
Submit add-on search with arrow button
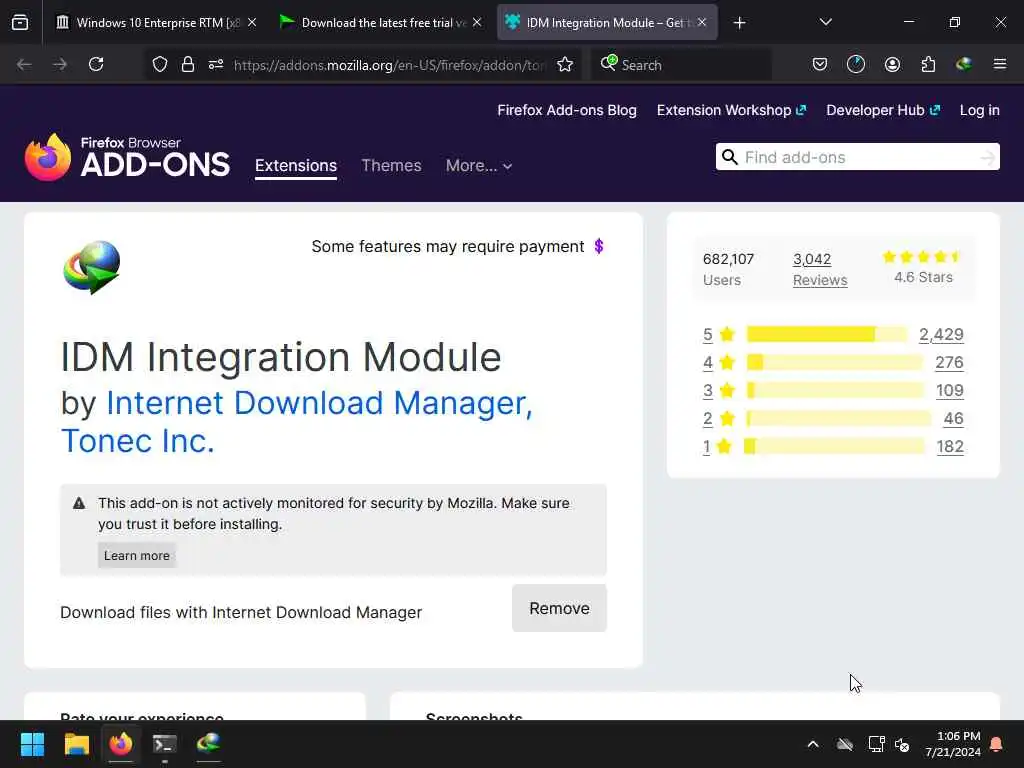tap(988, 157)
